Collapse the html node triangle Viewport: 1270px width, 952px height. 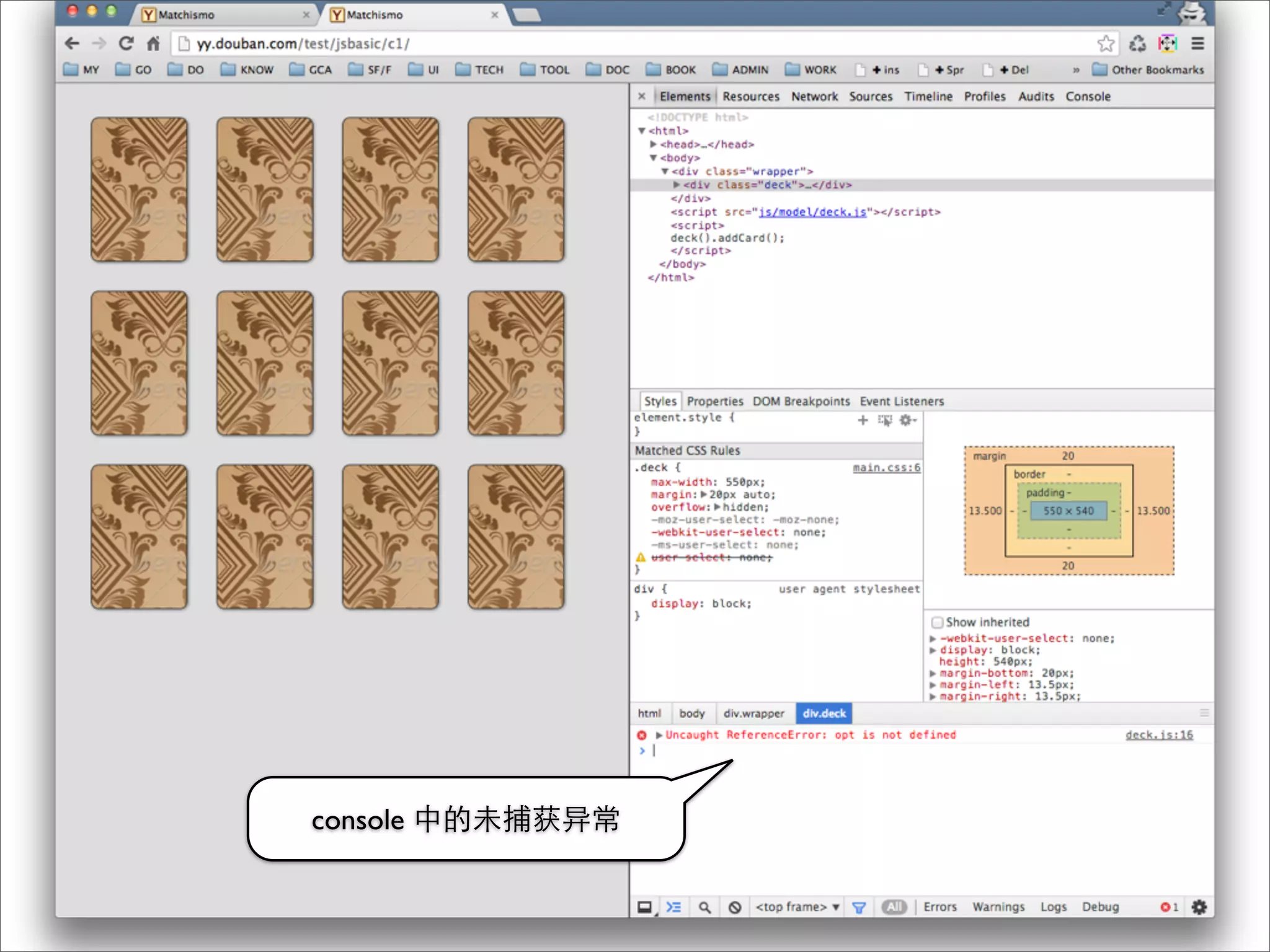pos(642,131)
